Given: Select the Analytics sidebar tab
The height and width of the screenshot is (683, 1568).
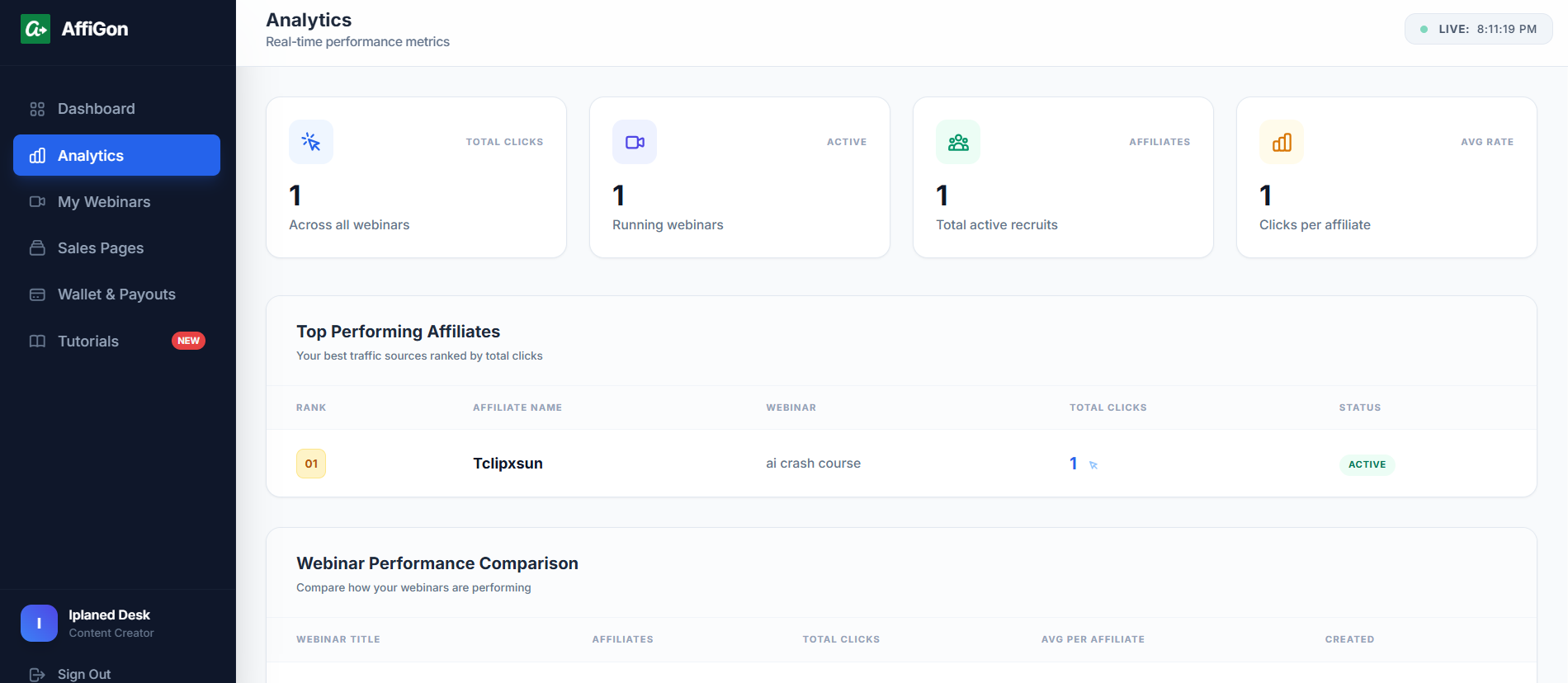Looking at the screenshot, I should coord(116,155).
